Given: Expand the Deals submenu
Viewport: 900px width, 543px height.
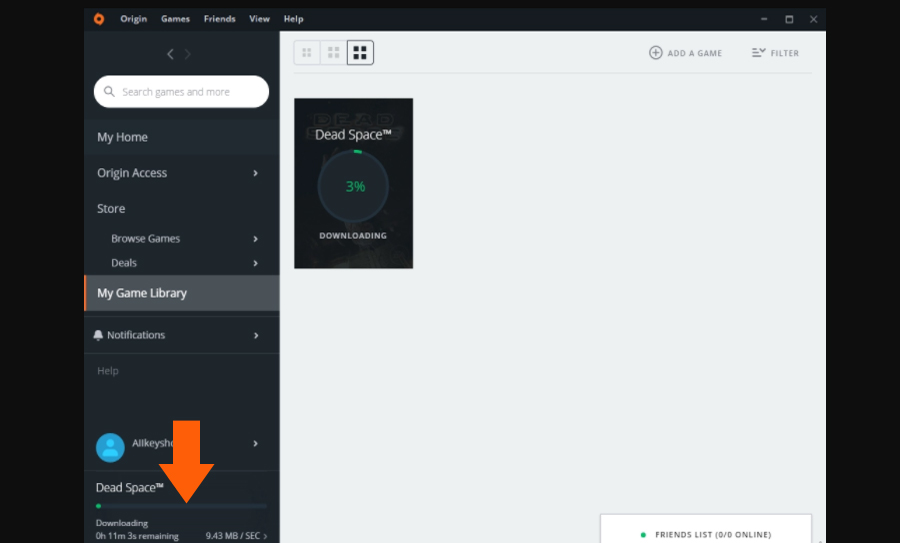Looking at the screenshot, I should 256,263.
